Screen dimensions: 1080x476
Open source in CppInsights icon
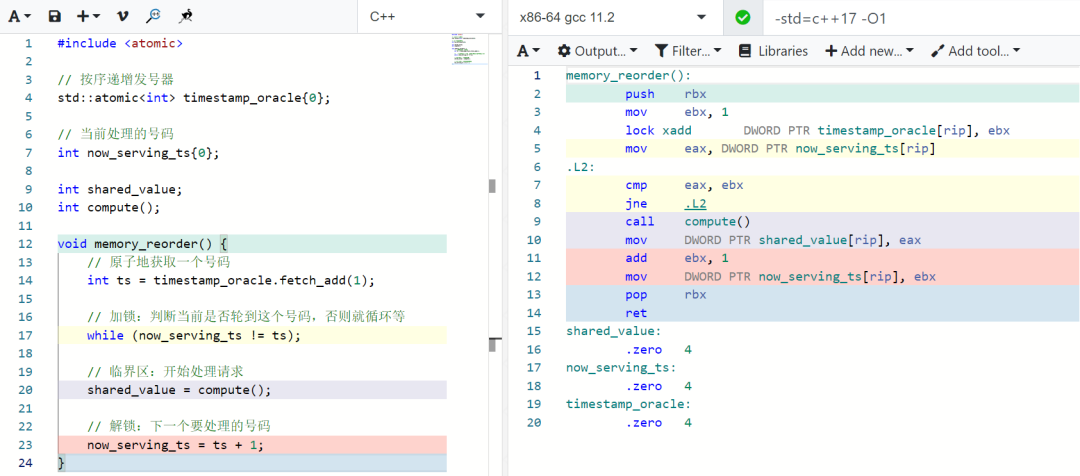[153, 17]
